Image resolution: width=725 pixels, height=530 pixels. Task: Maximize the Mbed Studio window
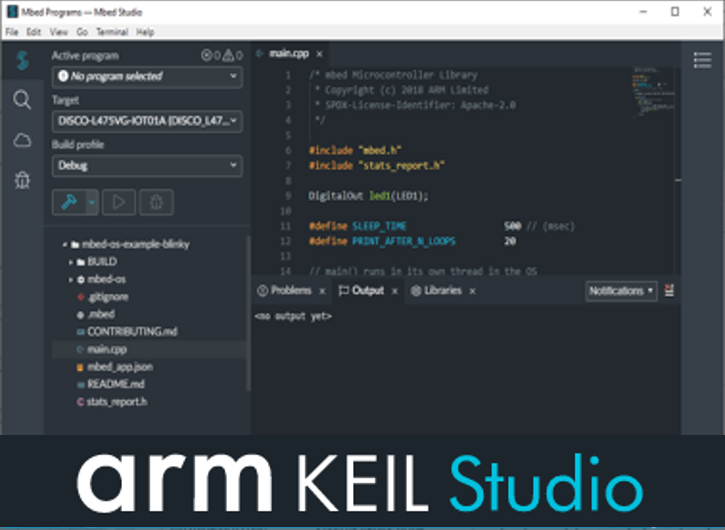(x=675, y=12)
